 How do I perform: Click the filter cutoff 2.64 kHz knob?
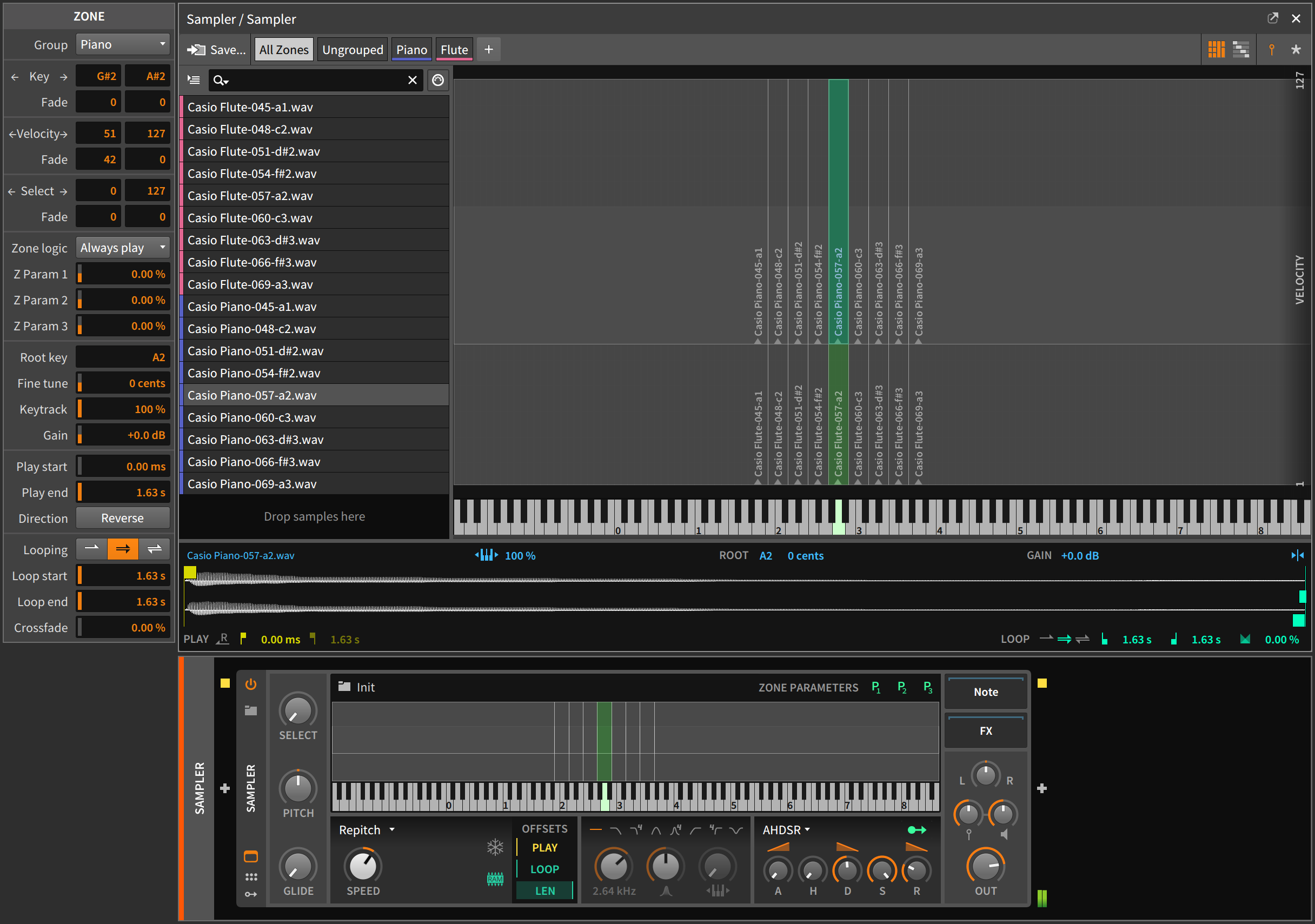click(x=613, y=866)
